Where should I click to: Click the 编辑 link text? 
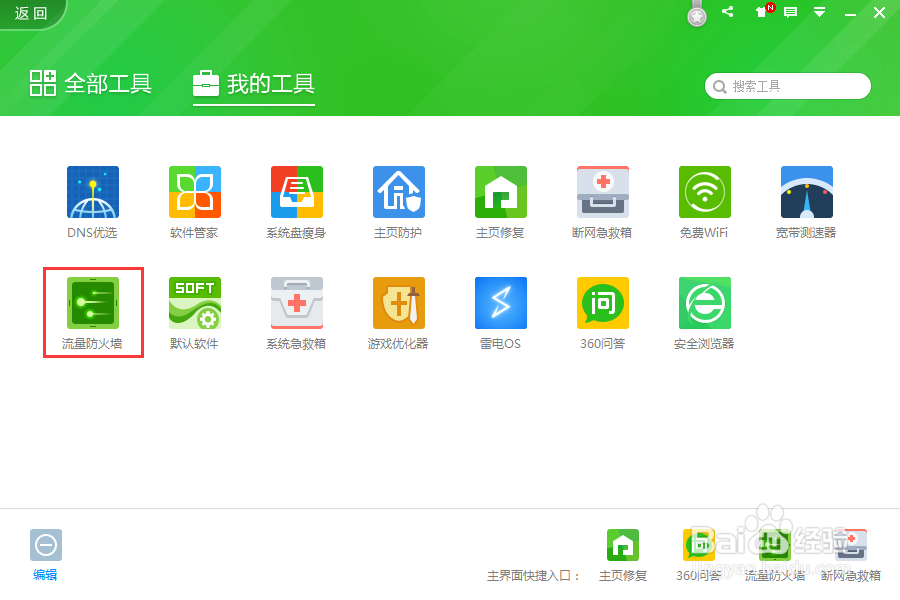[45, 575]
